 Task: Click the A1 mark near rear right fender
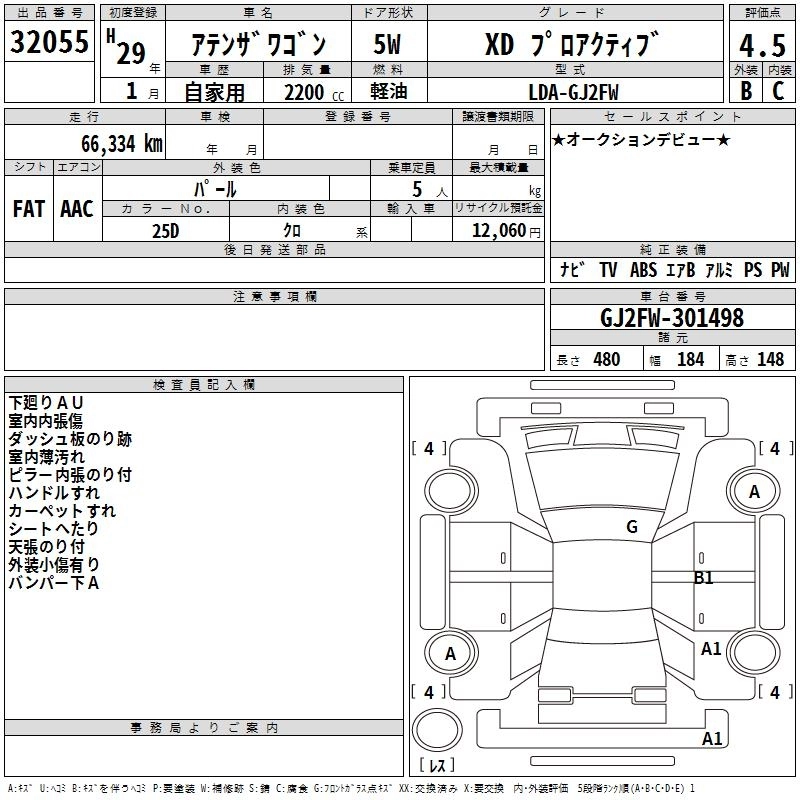711,649
